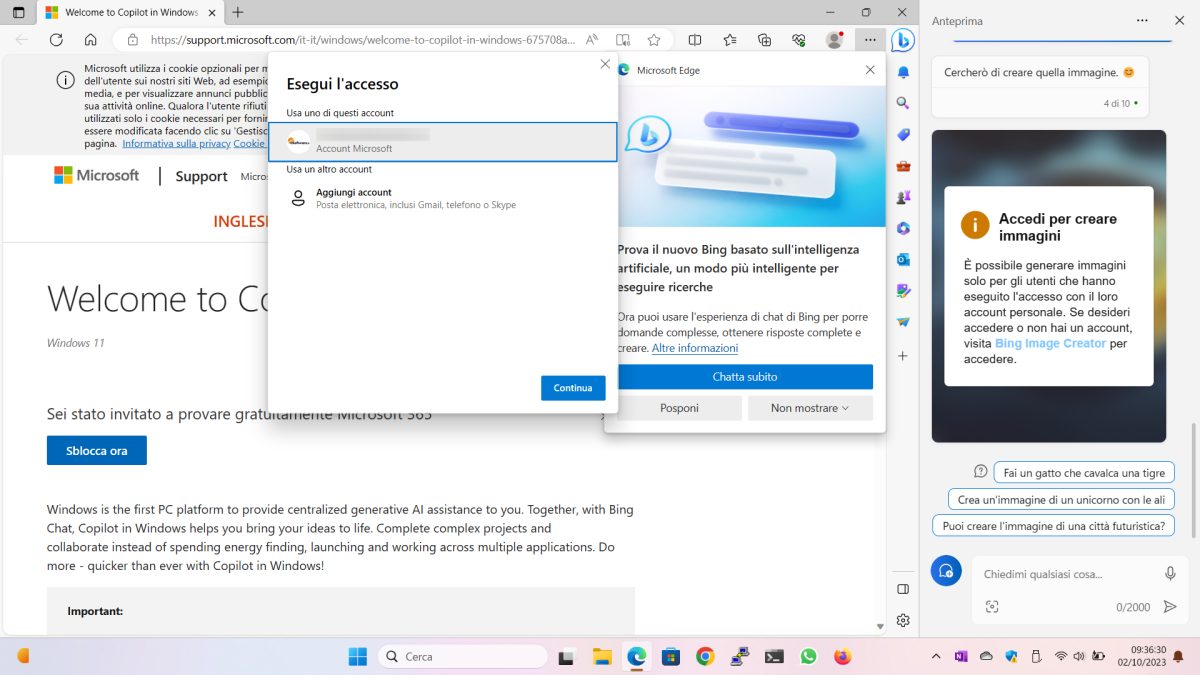
Task: Start a new topic with the blue button
Action: pos(946,571)
